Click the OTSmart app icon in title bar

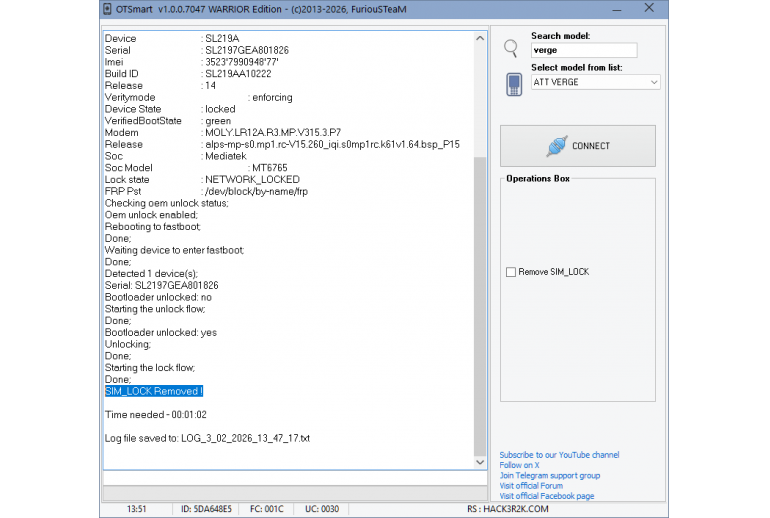tap(110, 9)
